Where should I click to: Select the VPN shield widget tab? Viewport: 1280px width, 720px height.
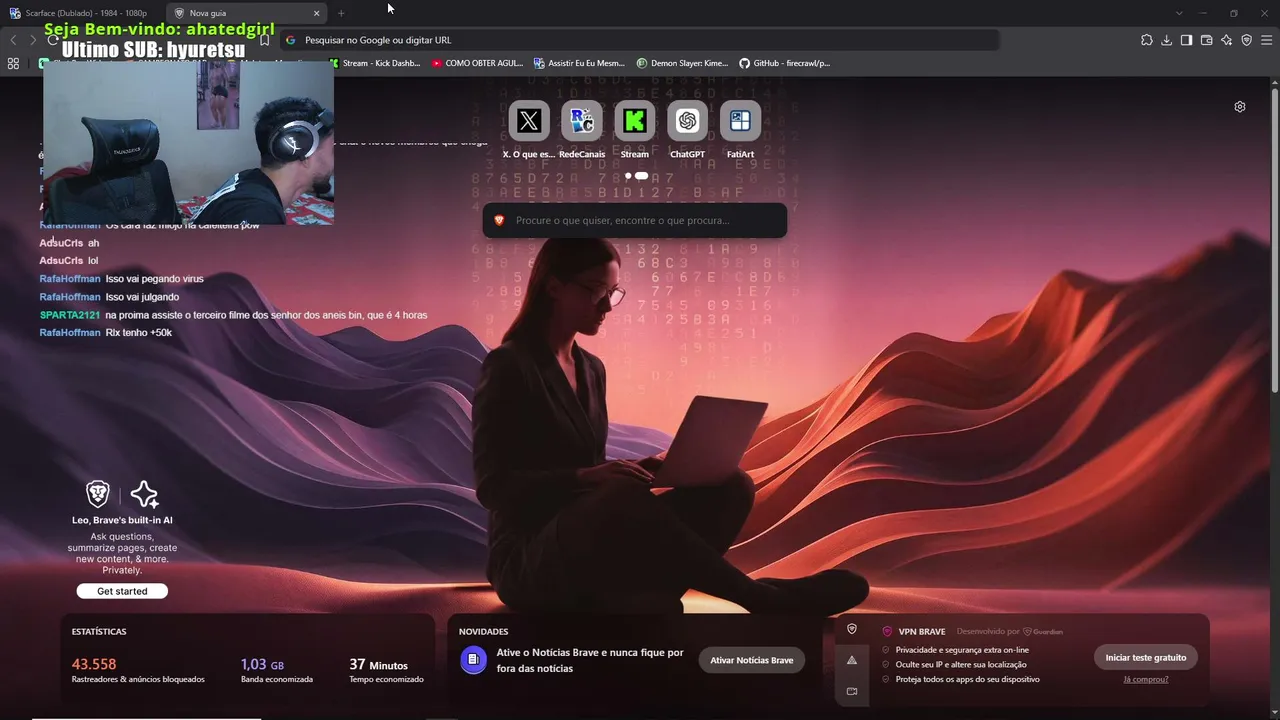[x=852, y=629]
